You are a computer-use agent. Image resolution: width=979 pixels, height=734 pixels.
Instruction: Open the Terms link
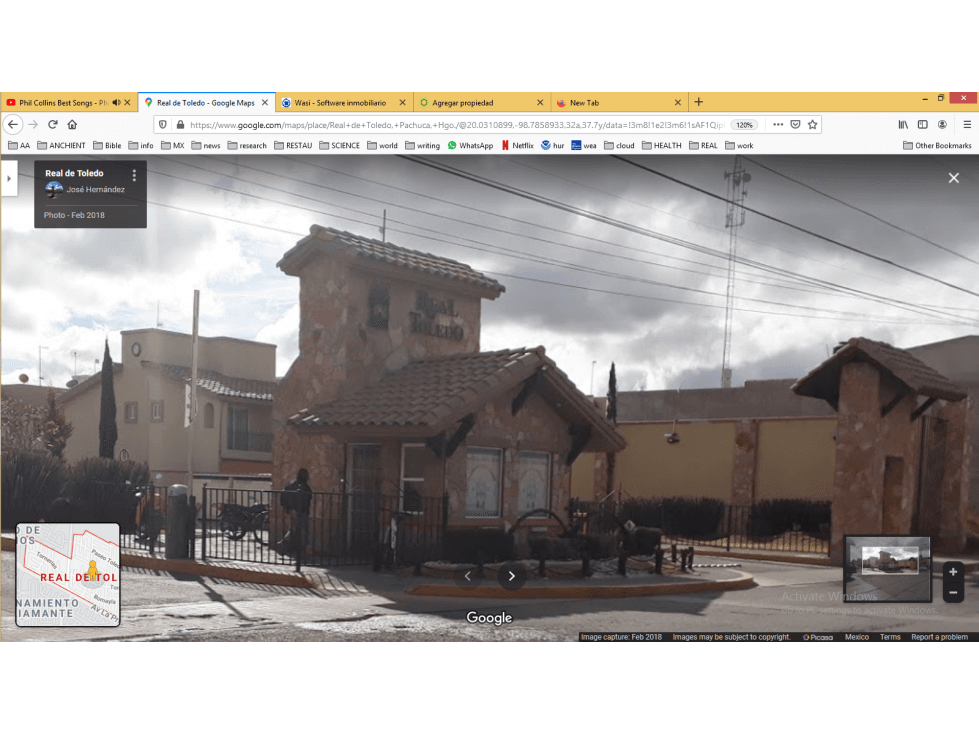pos(890,637)
